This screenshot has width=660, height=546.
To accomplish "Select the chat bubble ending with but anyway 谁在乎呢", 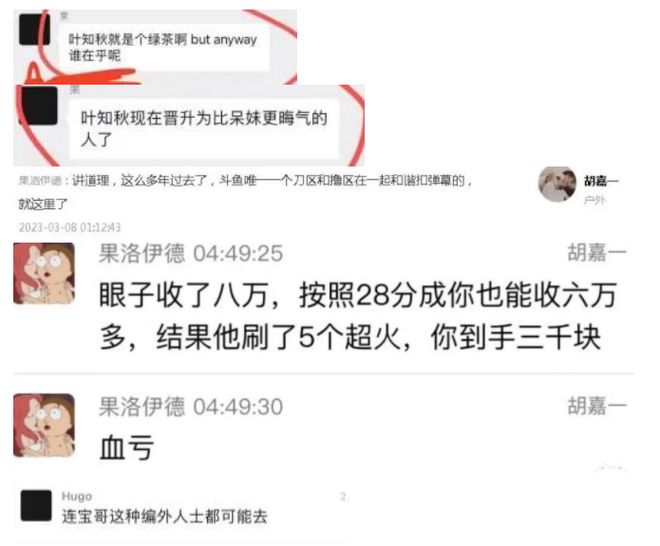I will click(164, 47).
